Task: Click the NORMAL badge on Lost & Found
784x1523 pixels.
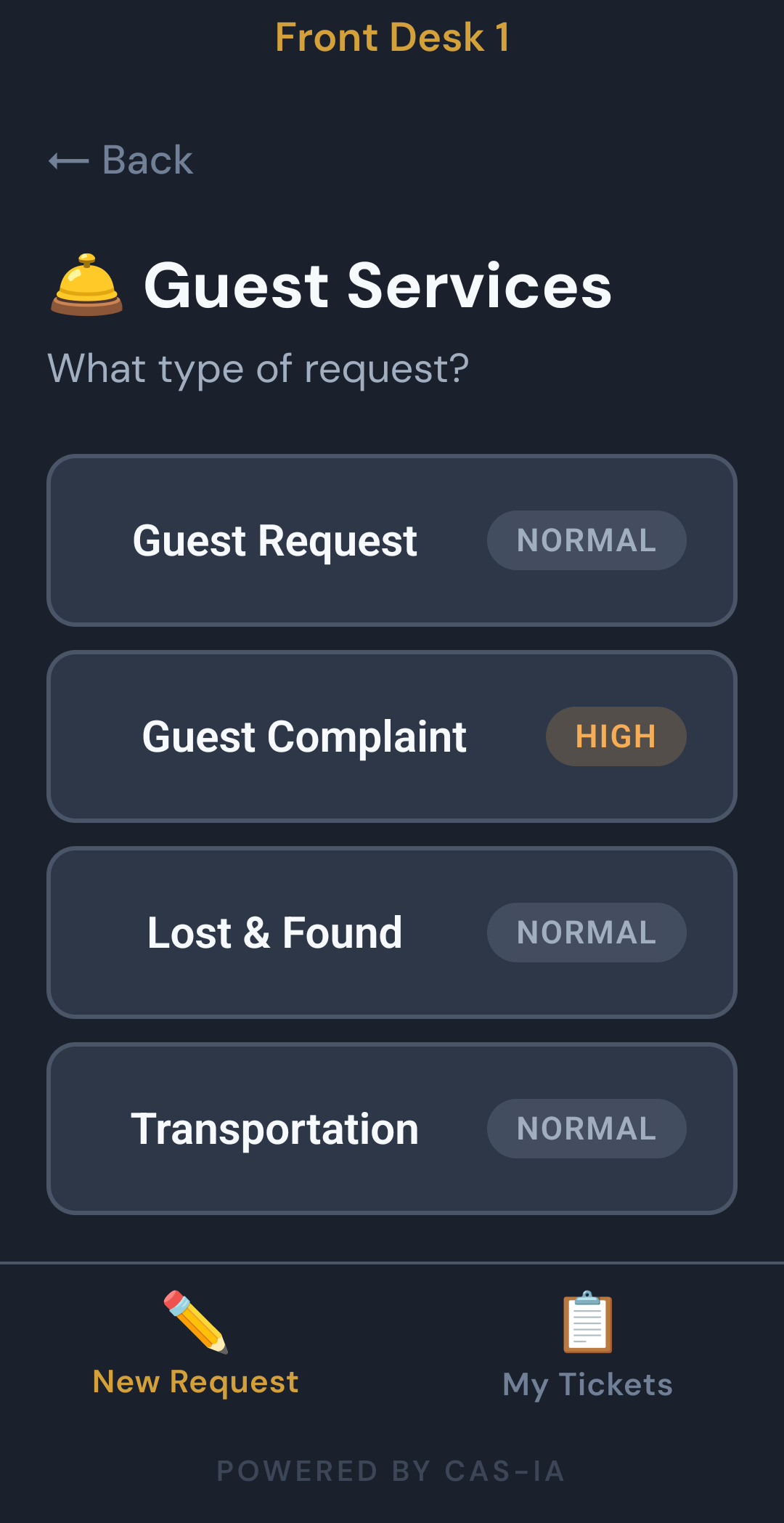Action: point(586,933)
